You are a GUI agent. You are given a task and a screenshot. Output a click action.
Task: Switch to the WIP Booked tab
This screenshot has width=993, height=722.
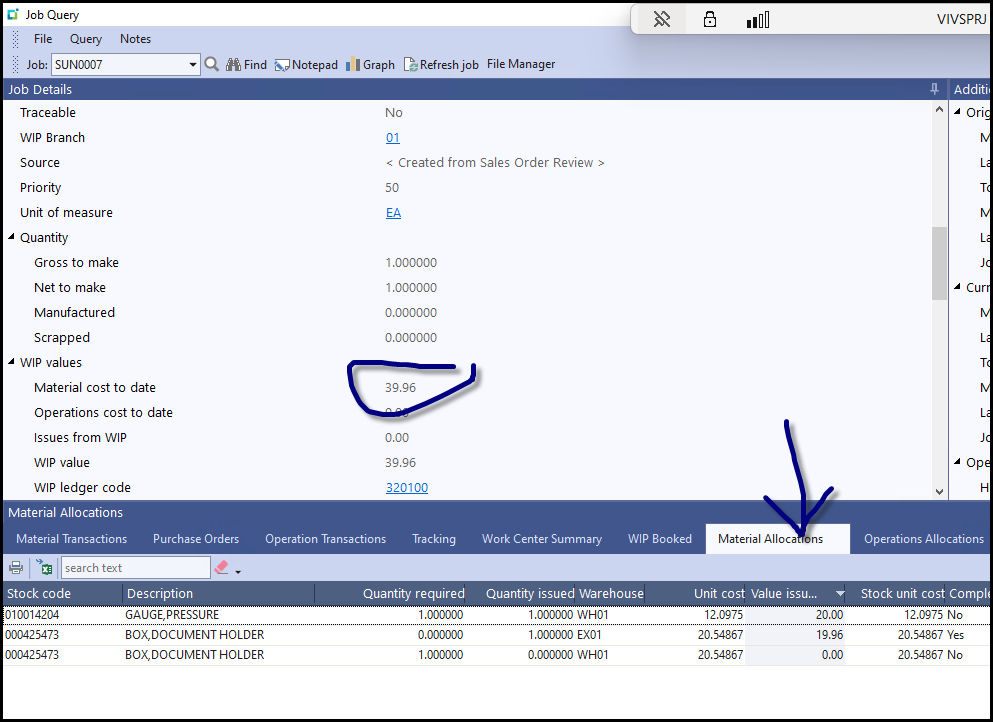pos(659,539)
